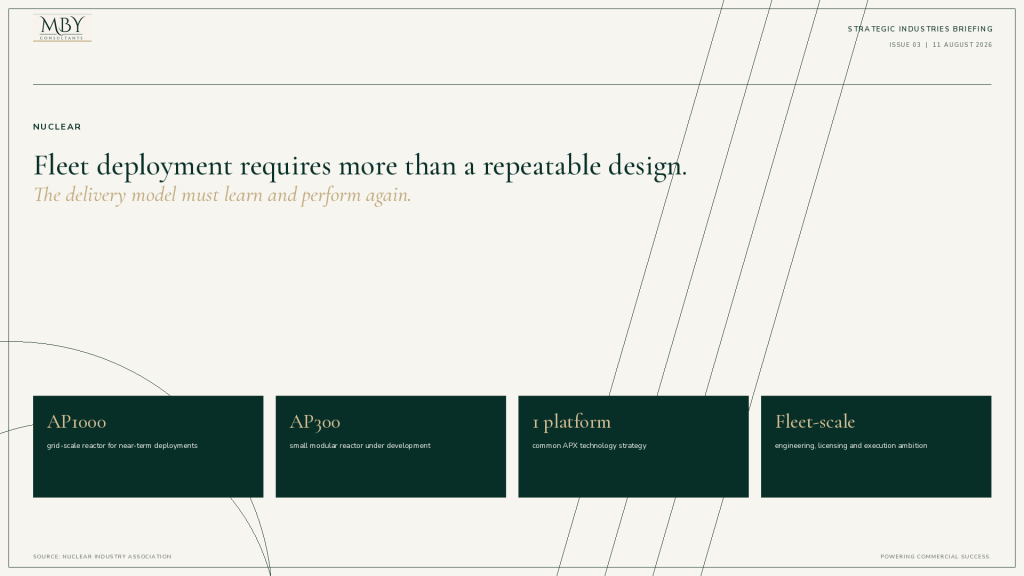Select the headline 'Fleet deployment requires more than a repeatable design.'
1024x576 pixels.
[360, 166]
